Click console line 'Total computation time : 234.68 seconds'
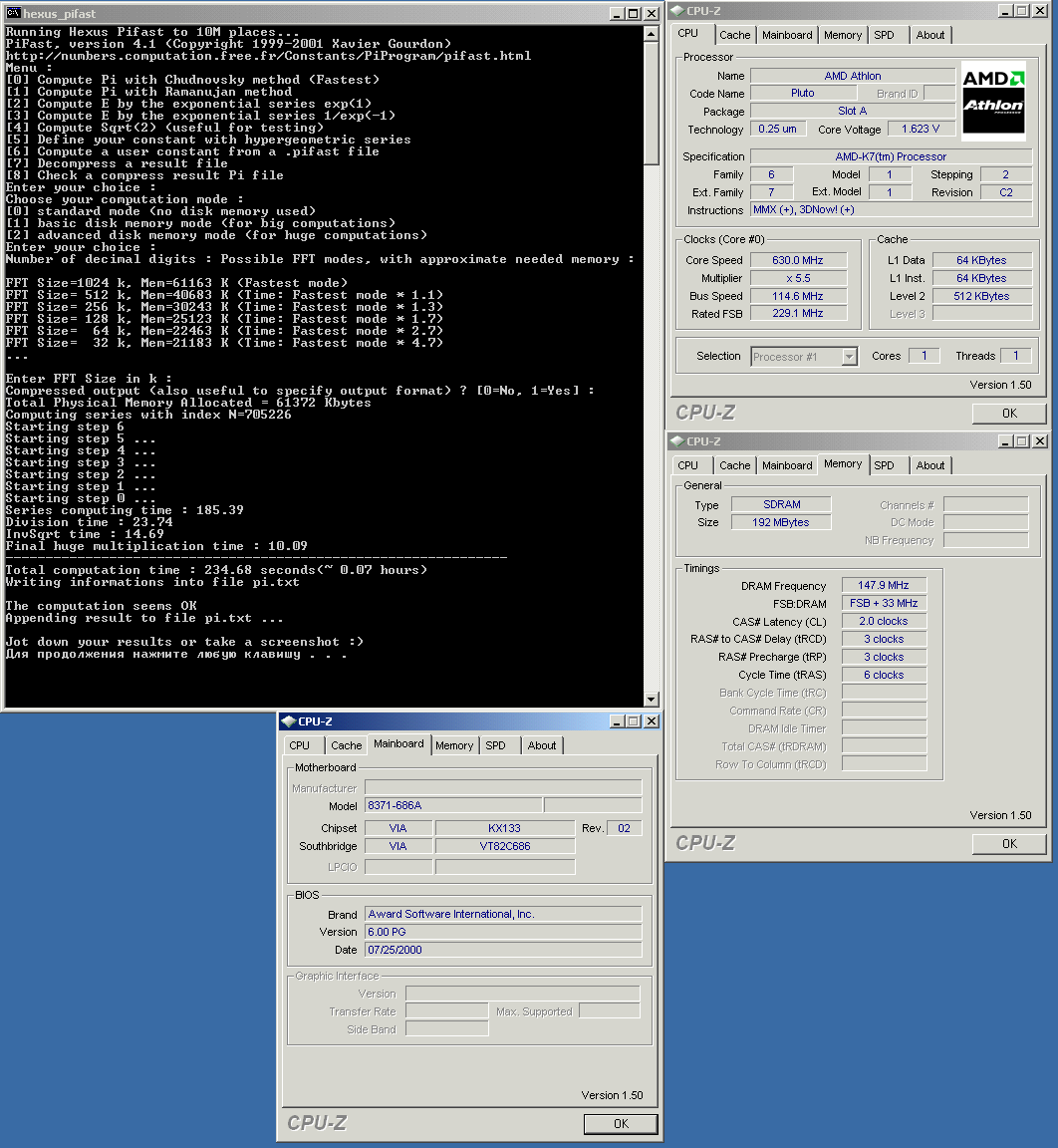 point(160,570)
